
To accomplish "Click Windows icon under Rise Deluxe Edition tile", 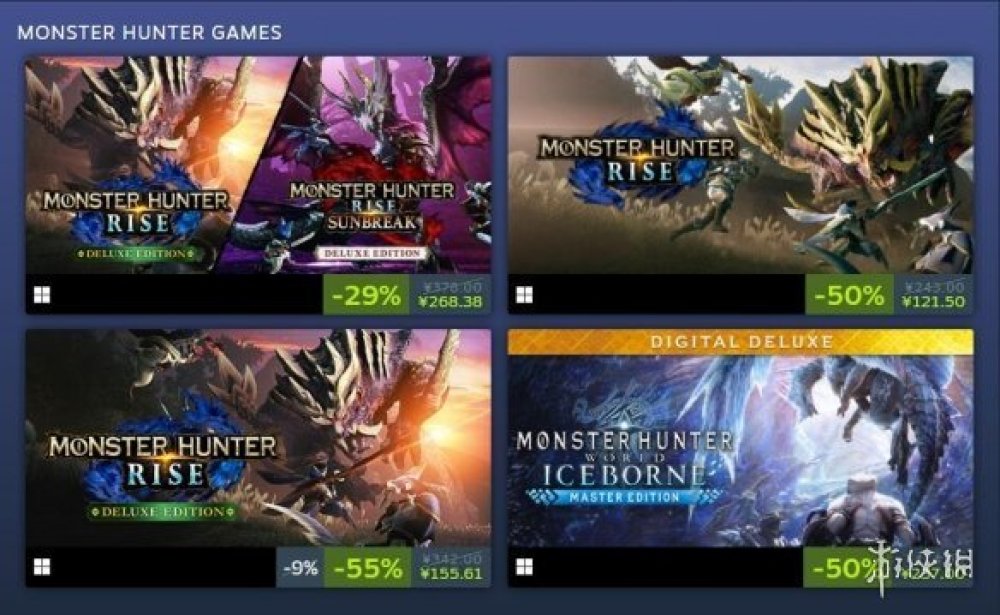I will click(42, 567).
